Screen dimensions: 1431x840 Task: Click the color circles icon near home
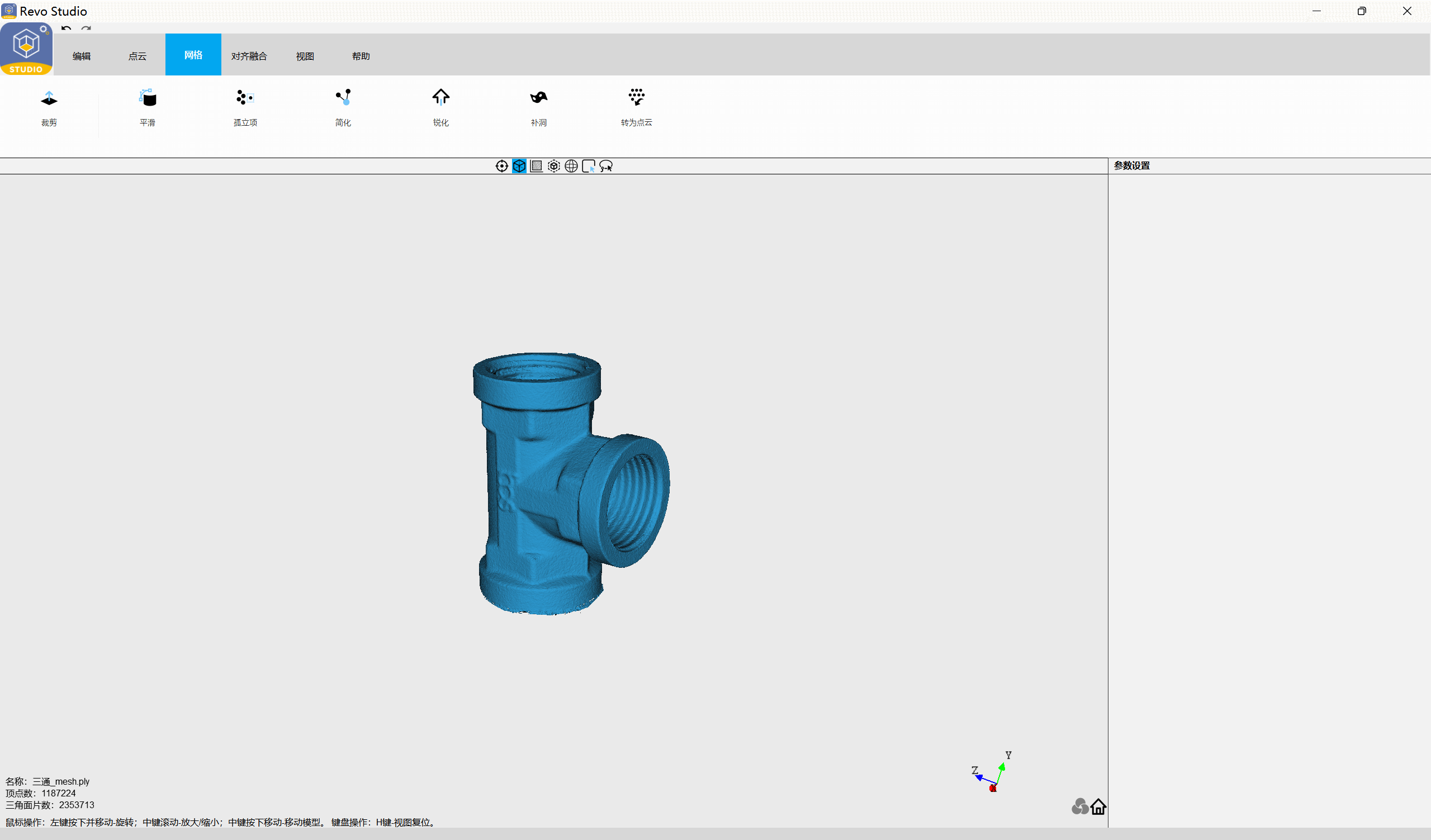click(x=1079, y=806)
